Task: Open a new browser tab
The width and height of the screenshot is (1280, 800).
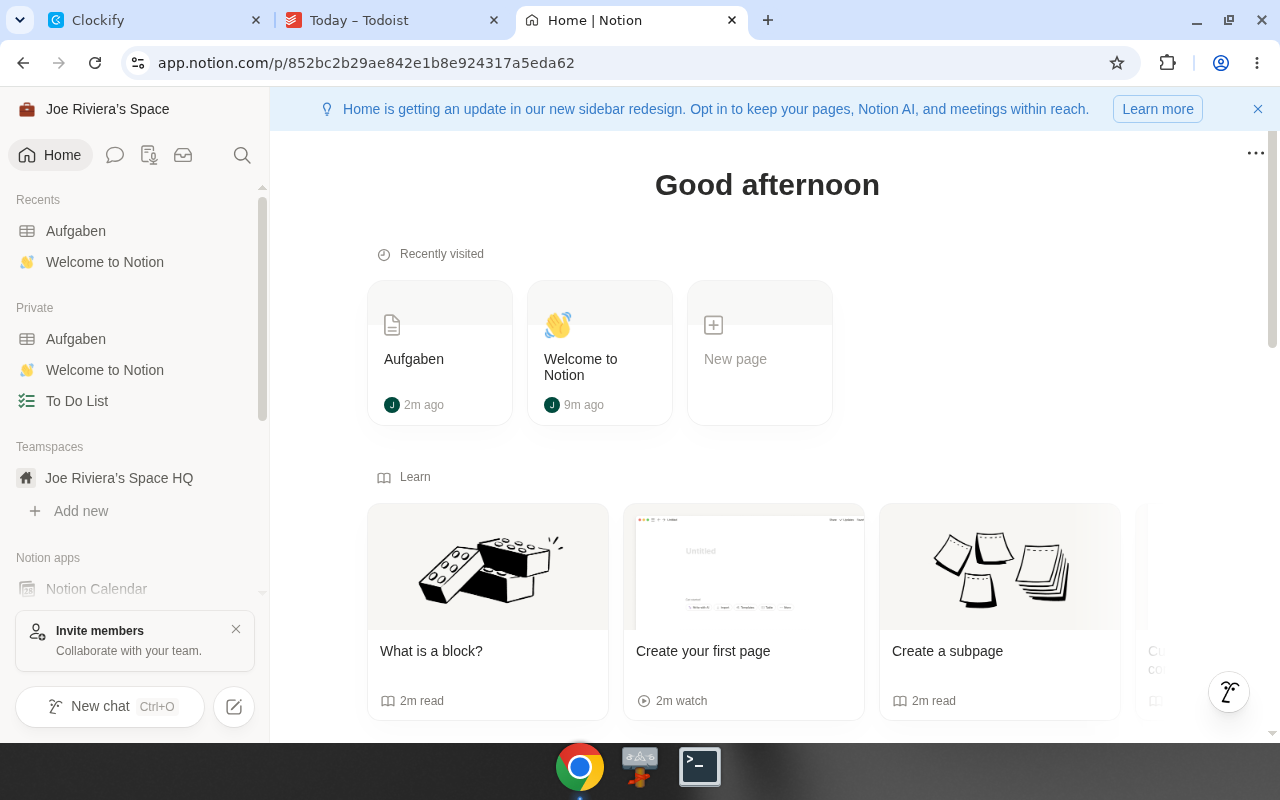Action: coord(768,20)
